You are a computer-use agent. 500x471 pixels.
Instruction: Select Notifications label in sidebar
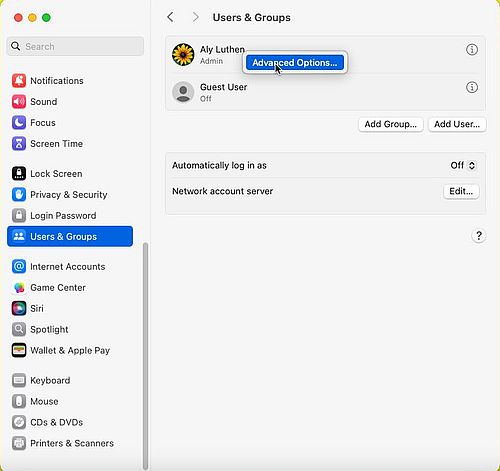57,81
